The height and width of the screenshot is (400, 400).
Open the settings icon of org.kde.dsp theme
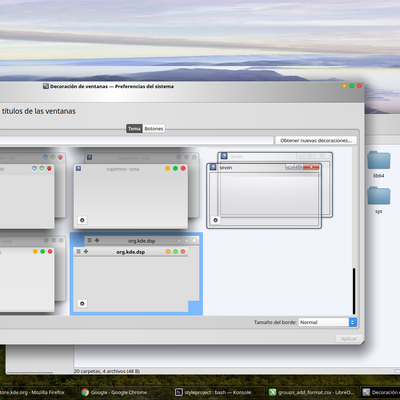pyautogui.click(x=82, y=303)
